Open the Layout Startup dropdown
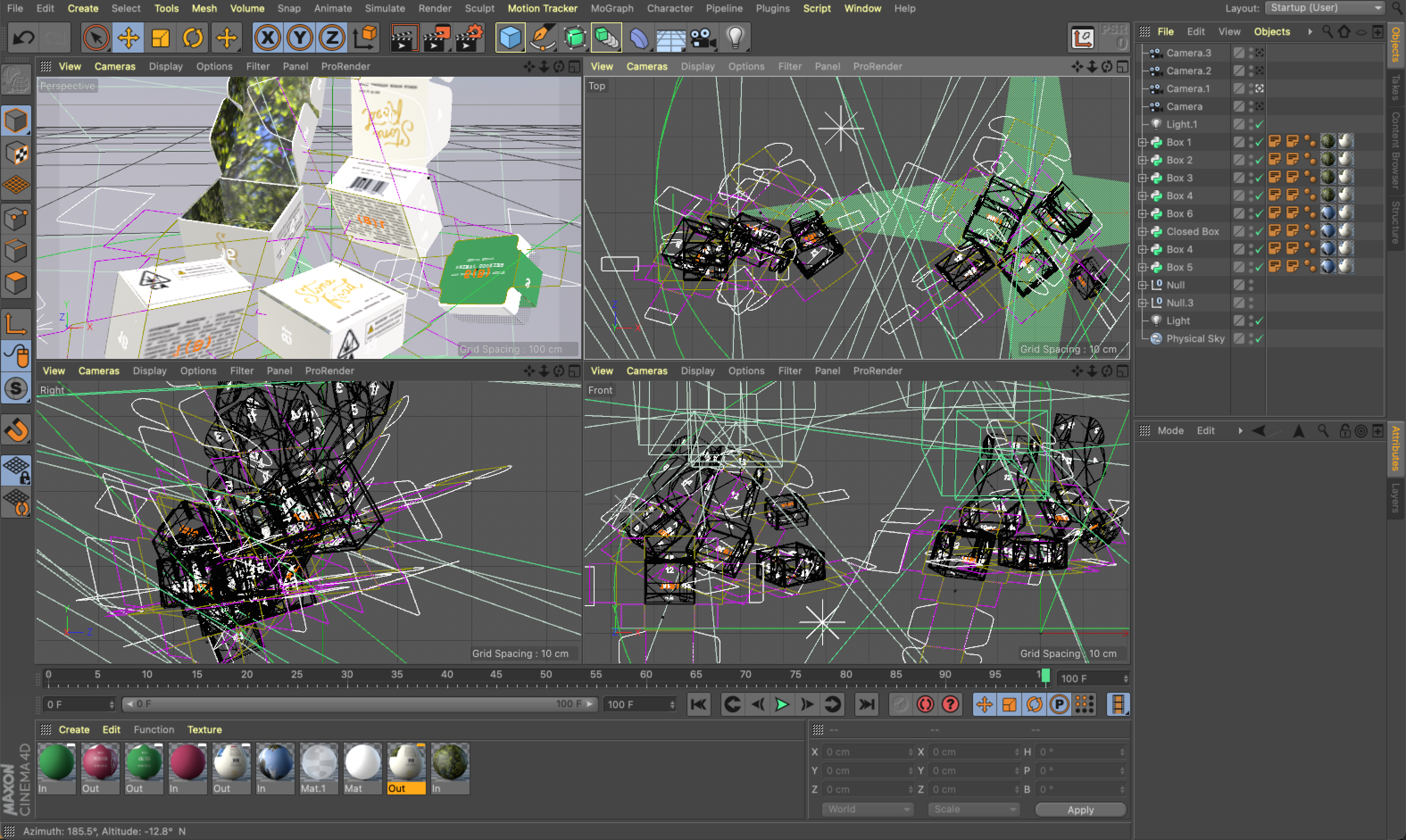Screen dimensions: 1406x840 tap(1324, 8)
